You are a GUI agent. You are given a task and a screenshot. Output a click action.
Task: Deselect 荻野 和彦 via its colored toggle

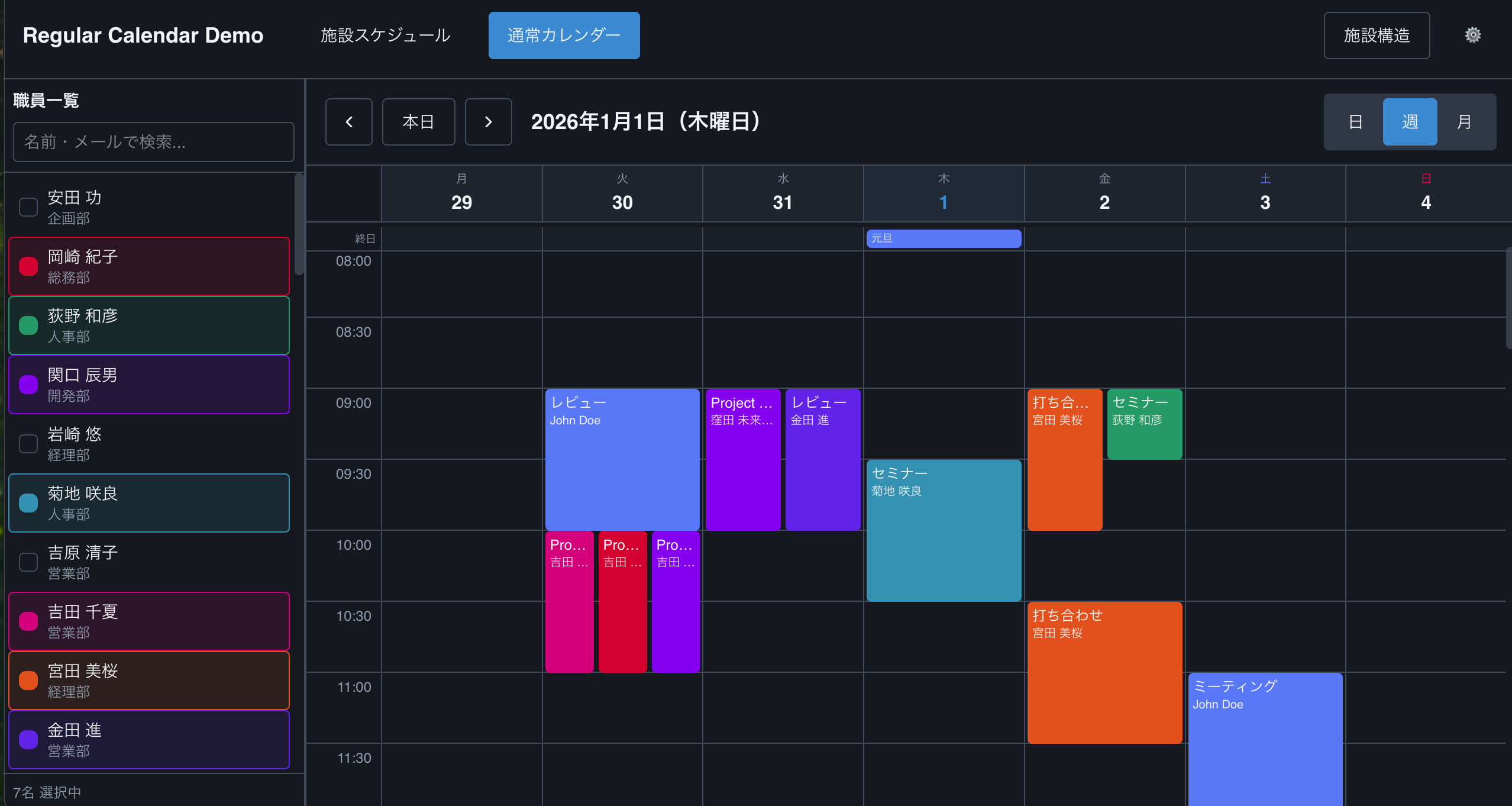point(28,325)
